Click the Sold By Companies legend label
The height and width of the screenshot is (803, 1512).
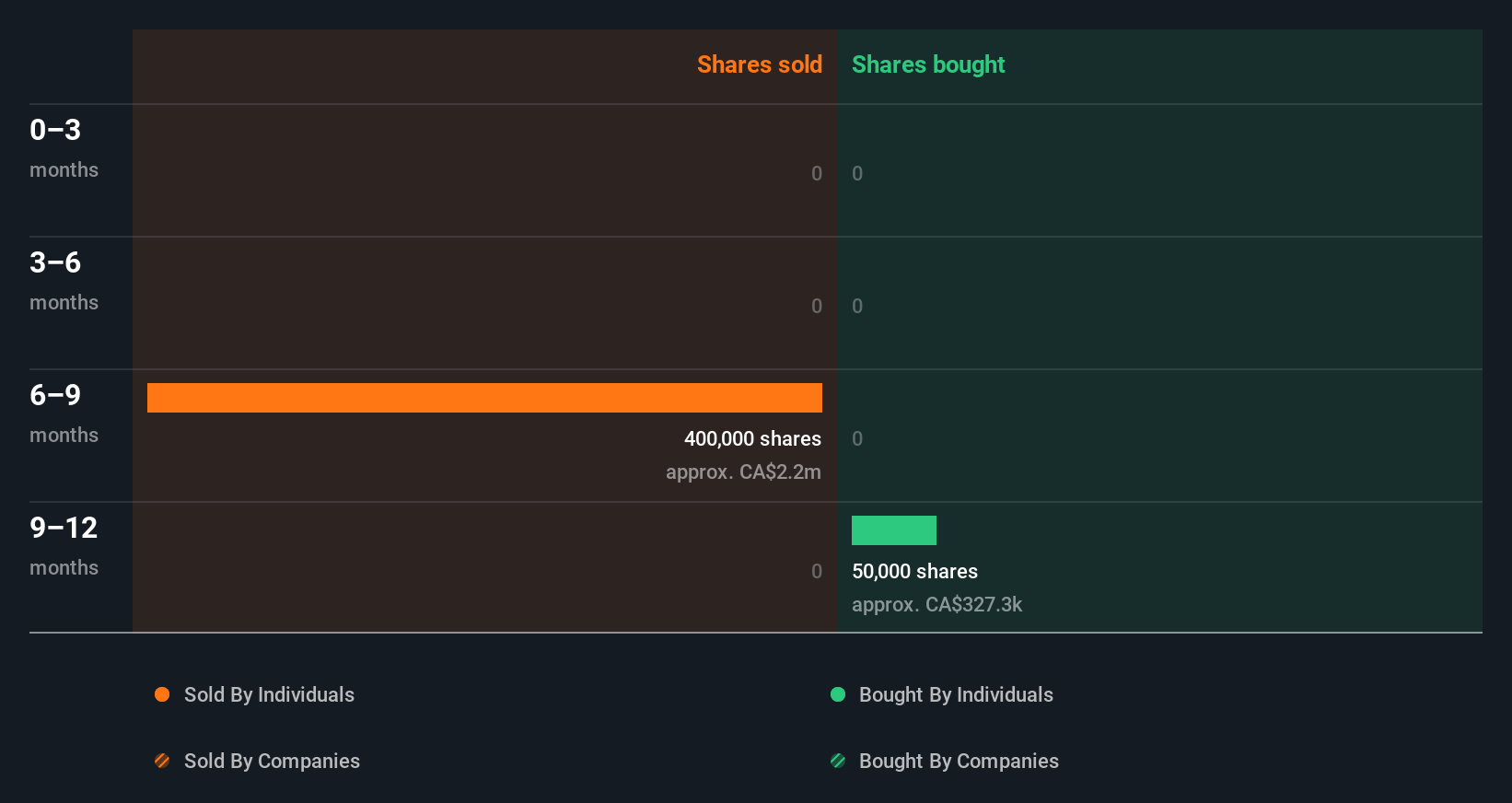pos(272,762)
